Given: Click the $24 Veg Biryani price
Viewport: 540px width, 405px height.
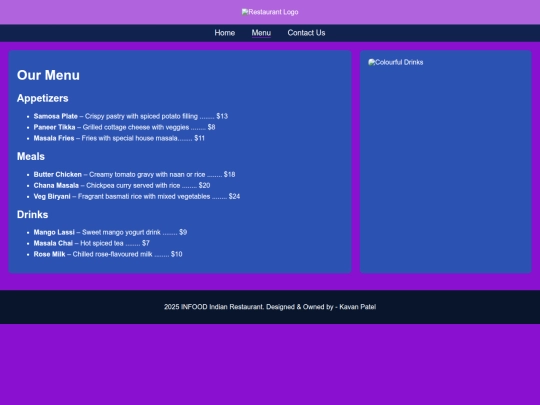Looking at the screenshot, I should point(234,196).
